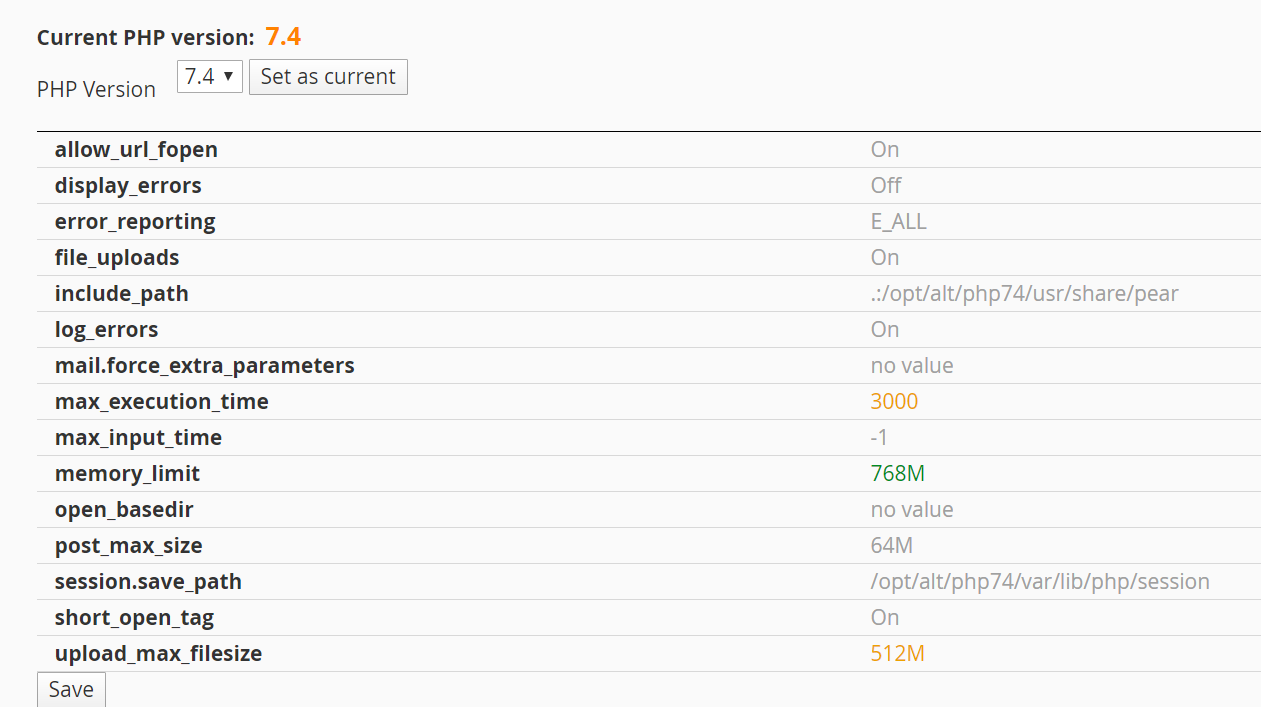1261x707 pixels.
Task: Edit the include_path value
Action: point(1024,294)
